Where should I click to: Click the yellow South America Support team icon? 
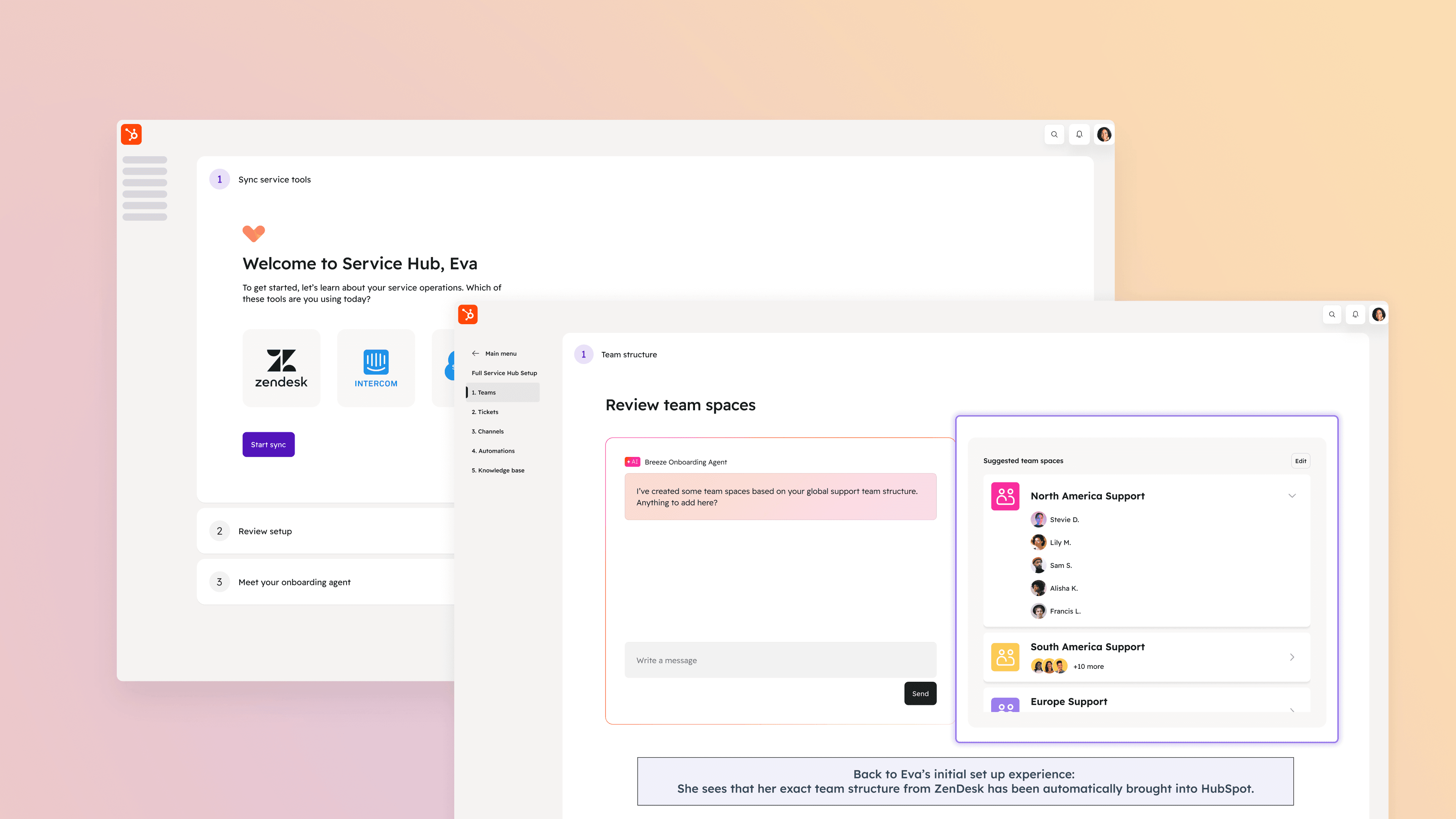(1005, 657)
